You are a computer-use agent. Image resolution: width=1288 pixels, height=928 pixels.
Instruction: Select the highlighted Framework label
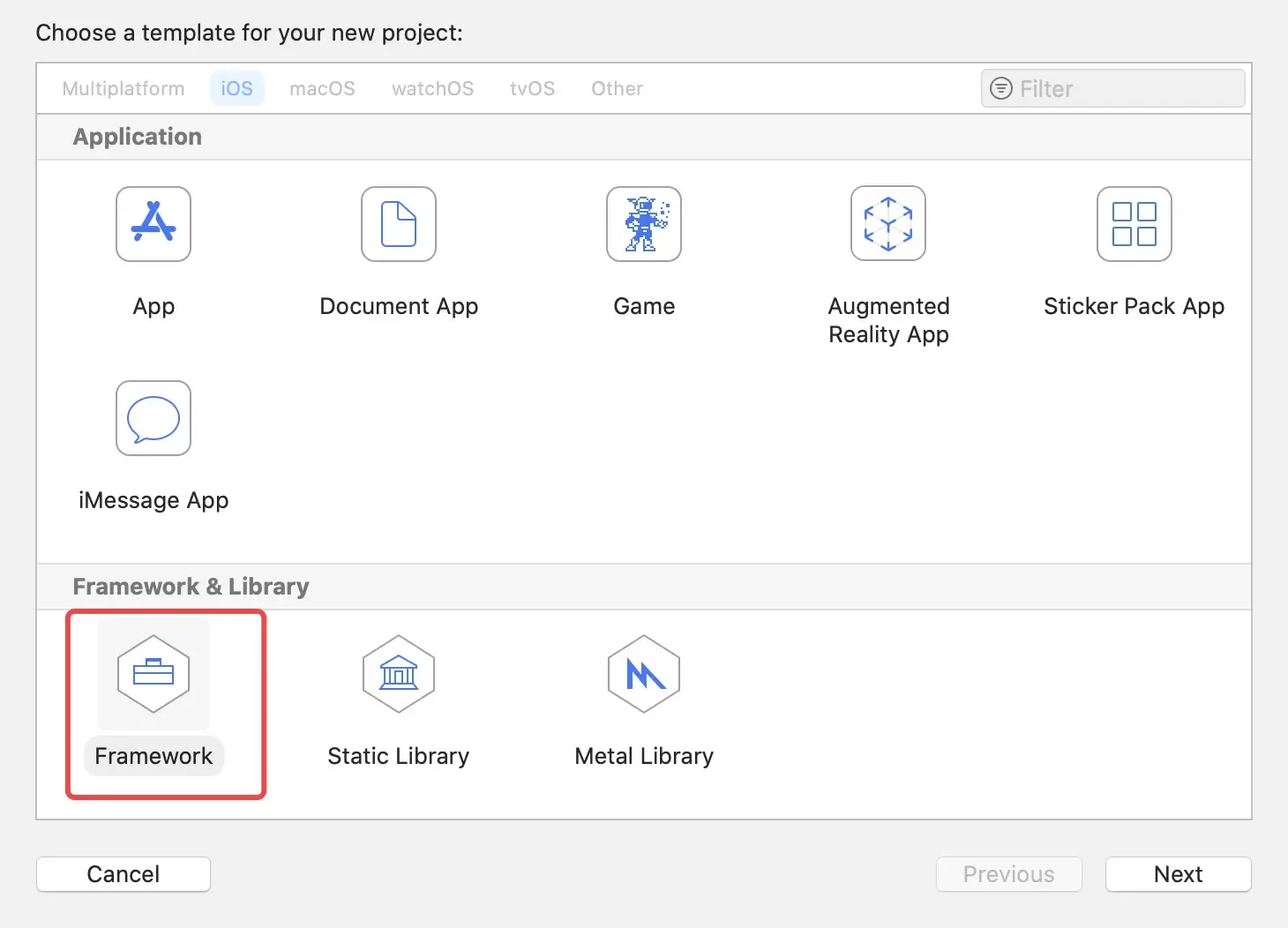coord(154,755)
